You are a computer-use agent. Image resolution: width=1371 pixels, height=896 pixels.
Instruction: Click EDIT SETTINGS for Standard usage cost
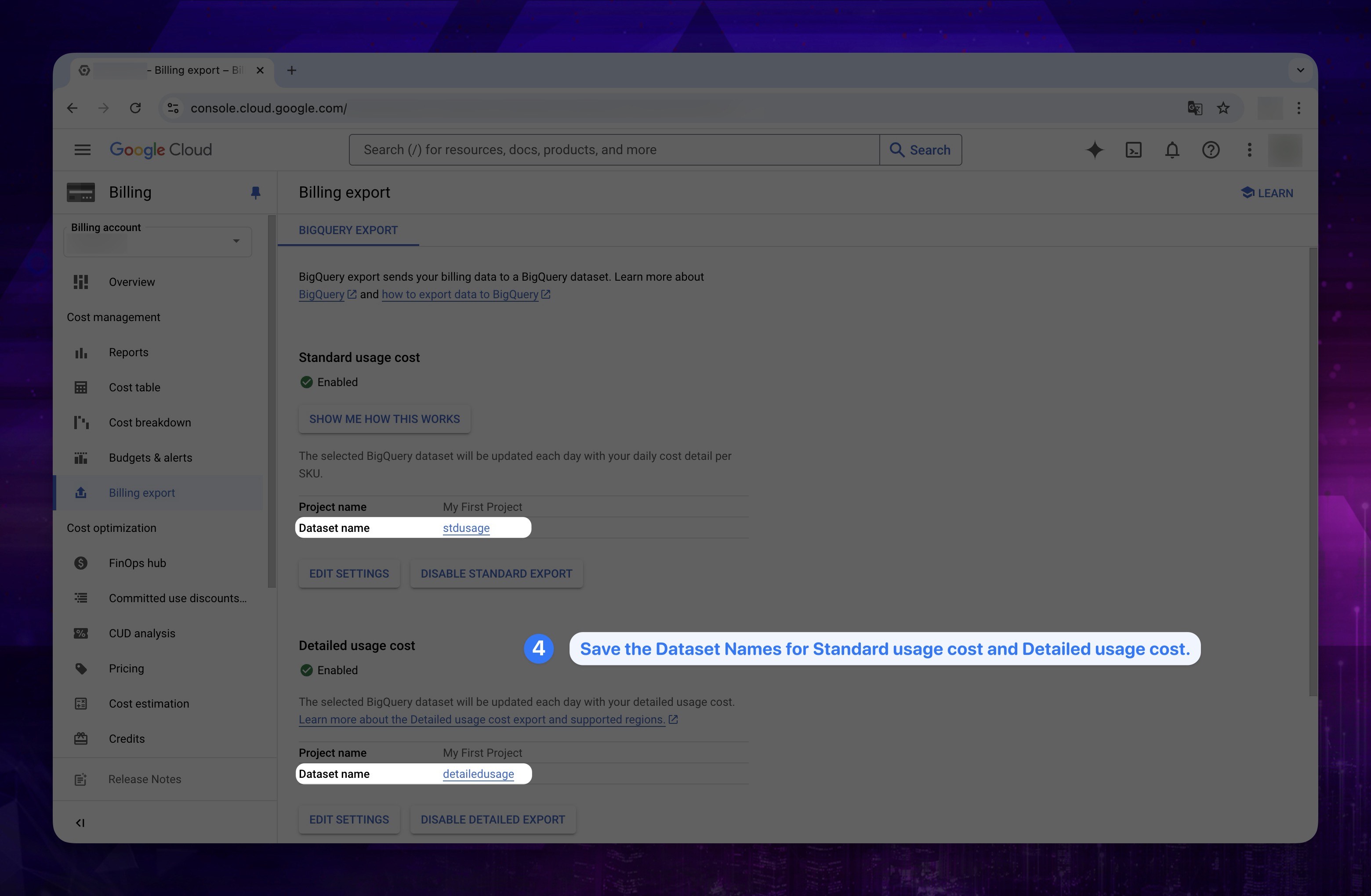click(348, 573)
